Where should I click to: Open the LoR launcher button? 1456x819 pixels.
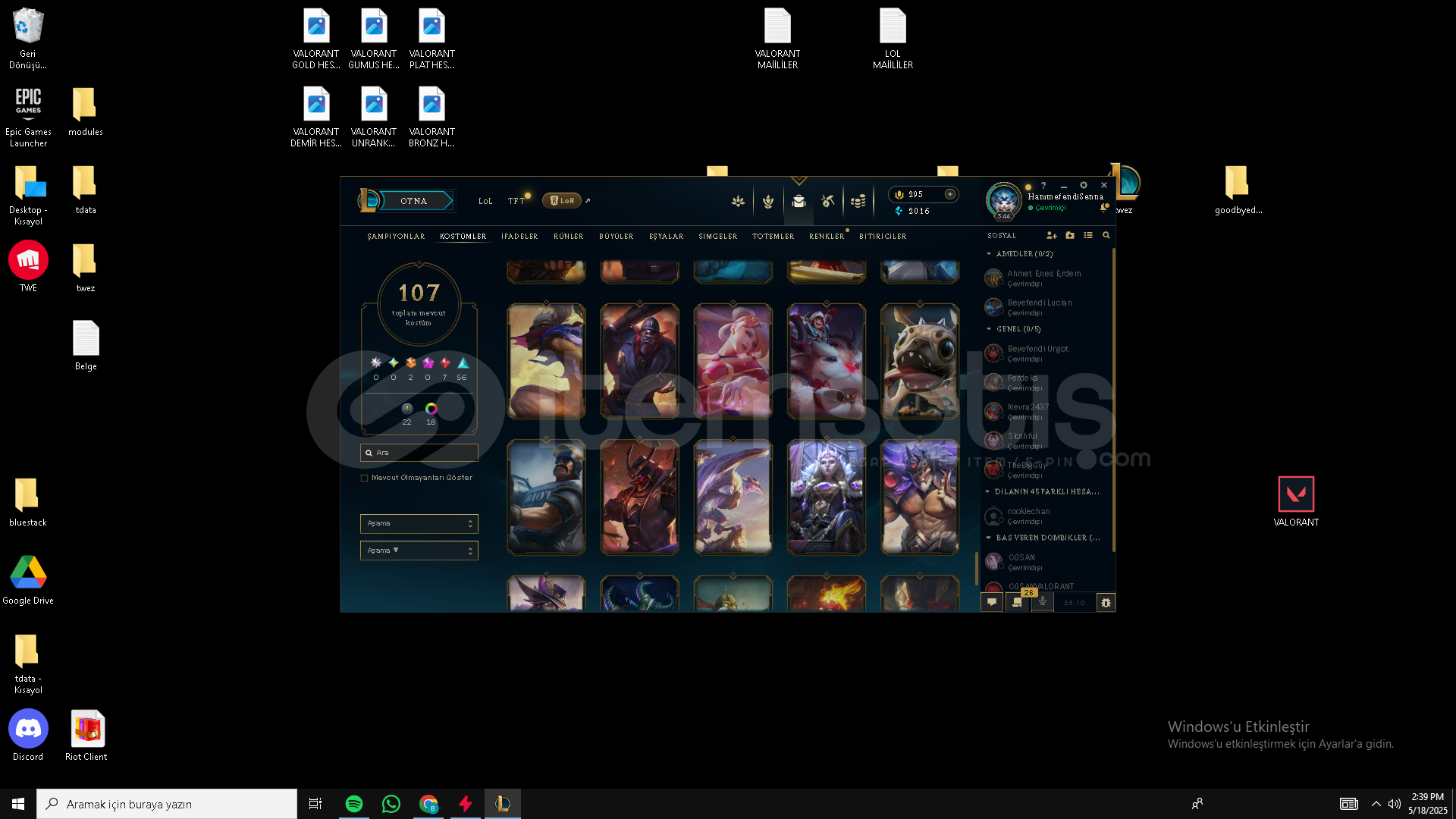pos(562,201)
